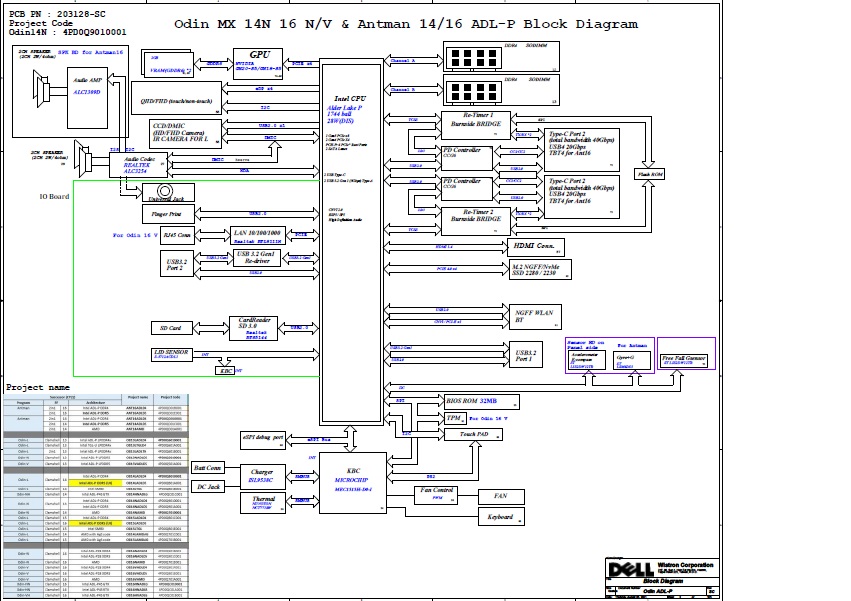851x601 pixels.
Task: Select the Audio AMP ALC1309D block
Action: (87, 98)
